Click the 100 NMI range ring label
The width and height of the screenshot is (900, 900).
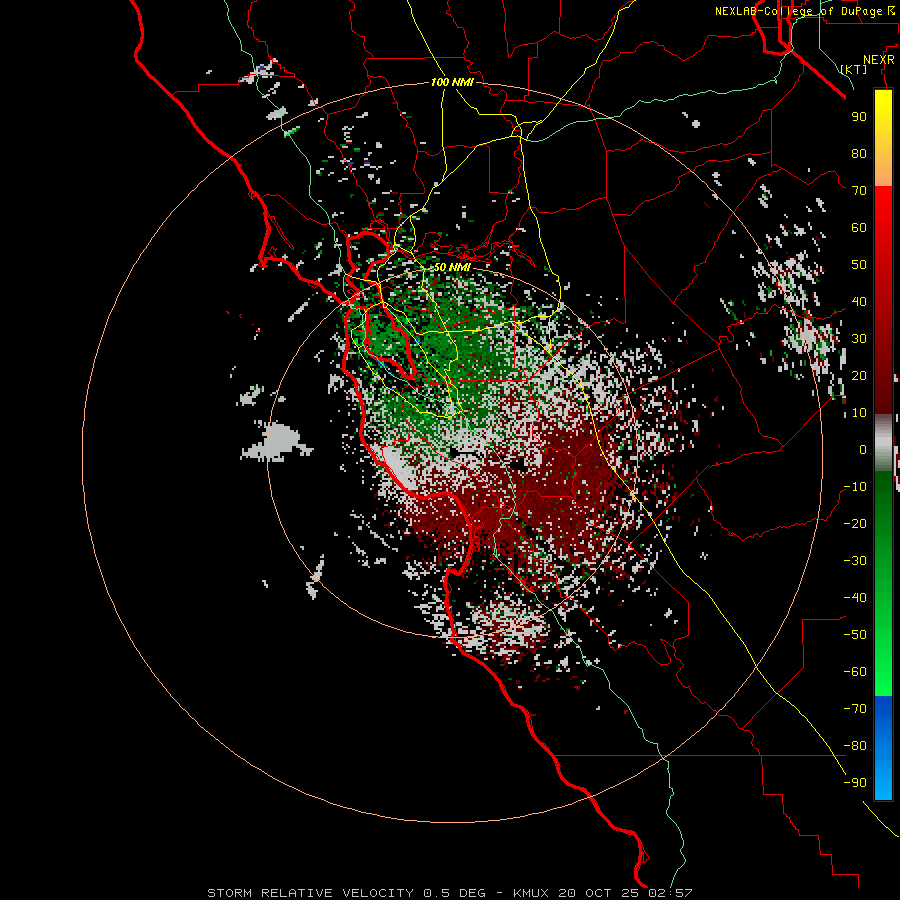pos(452,82)
